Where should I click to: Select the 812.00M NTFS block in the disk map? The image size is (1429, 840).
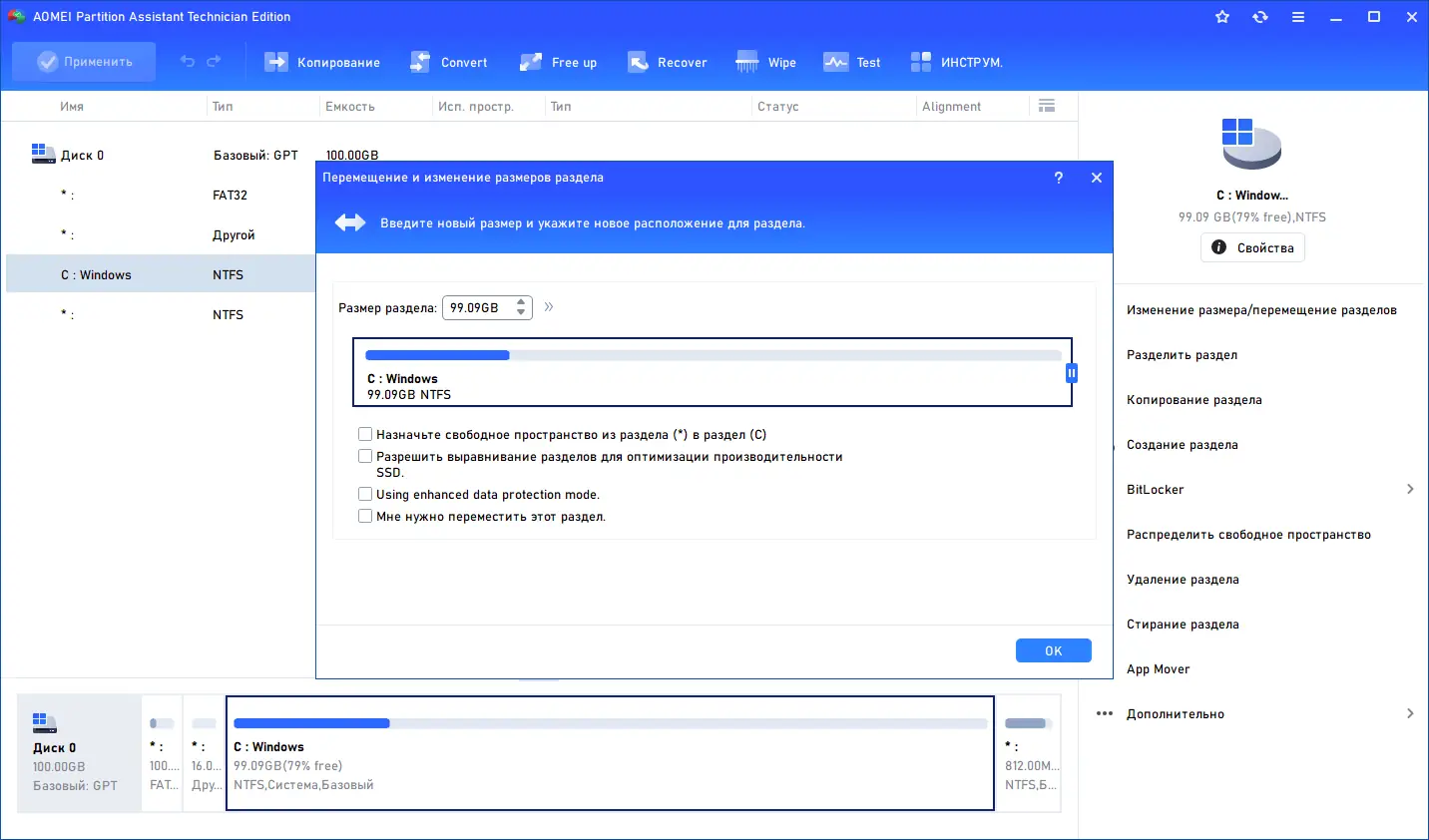1030,753
